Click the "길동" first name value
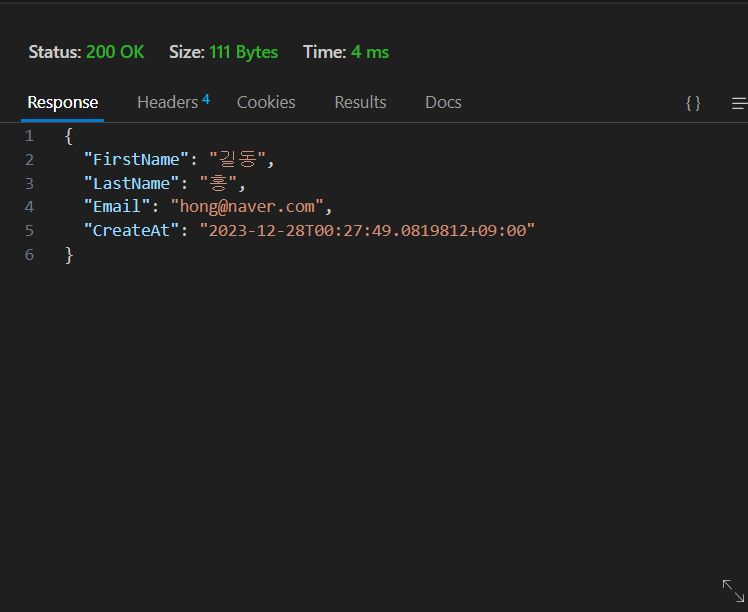748x612 pixels. pyautogui.click(x=237, y=159)
